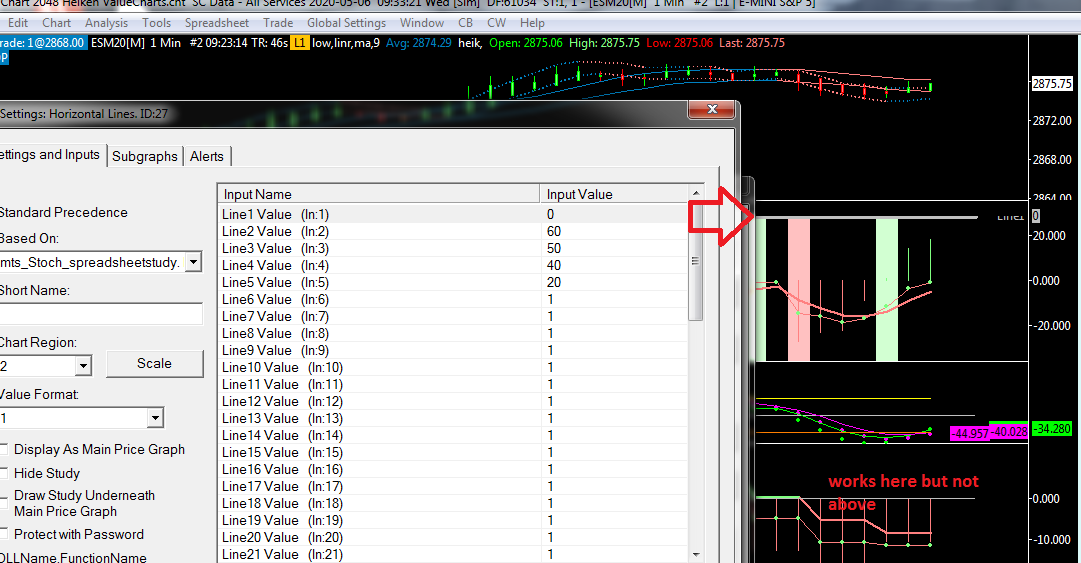Open the Chart menu
Viewport: 1081px width, 563px height.
click(x=57, y=23)
